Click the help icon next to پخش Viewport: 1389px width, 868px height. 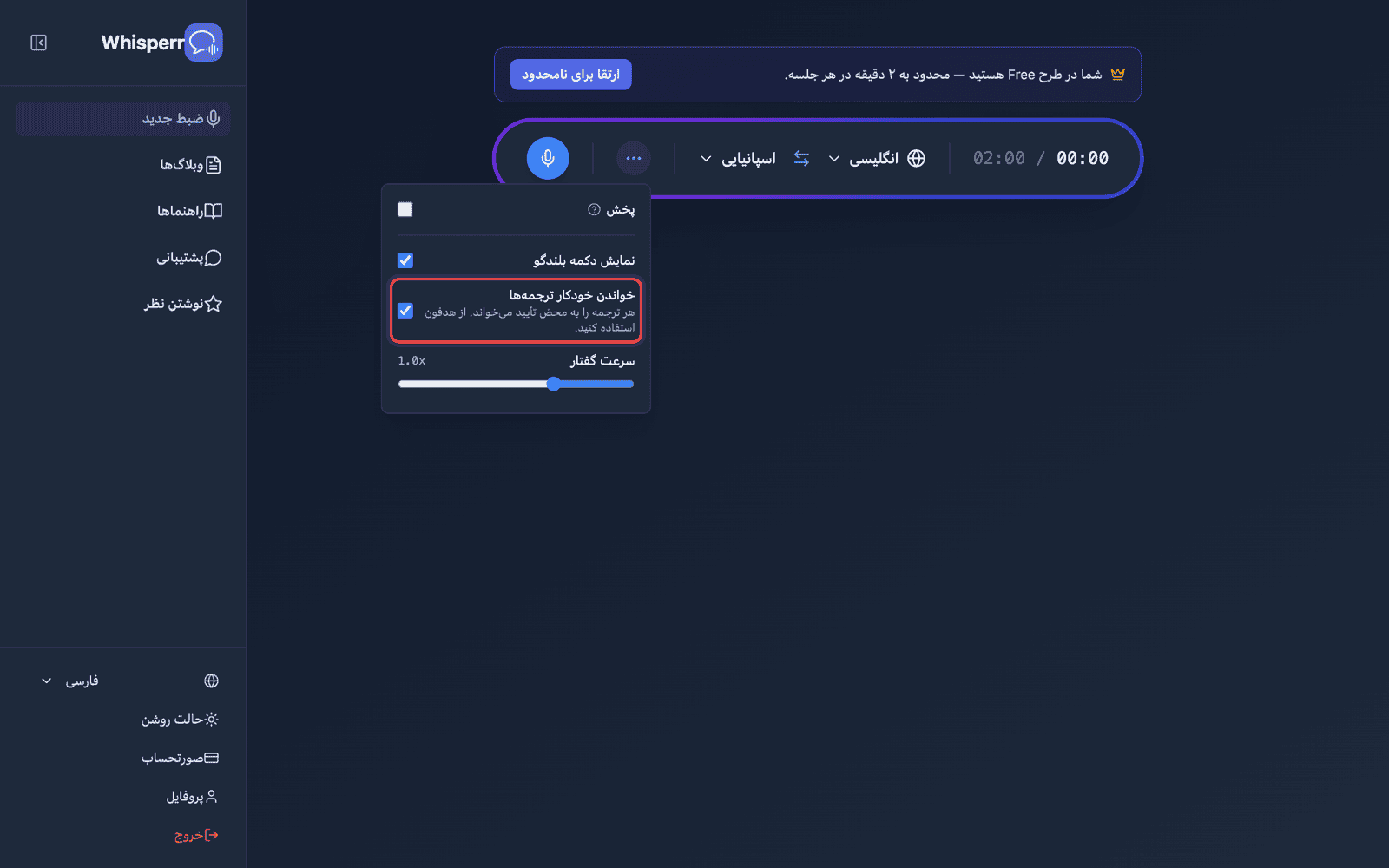pyautogui.click(x=594, y=209)
